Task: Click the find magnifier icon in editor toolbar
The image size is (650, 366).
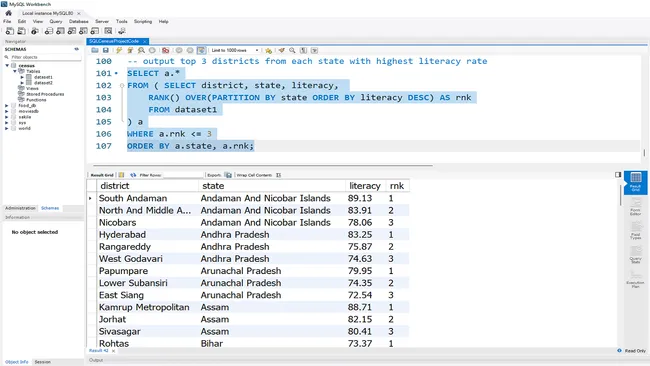Action: click(x=292, y=50)
